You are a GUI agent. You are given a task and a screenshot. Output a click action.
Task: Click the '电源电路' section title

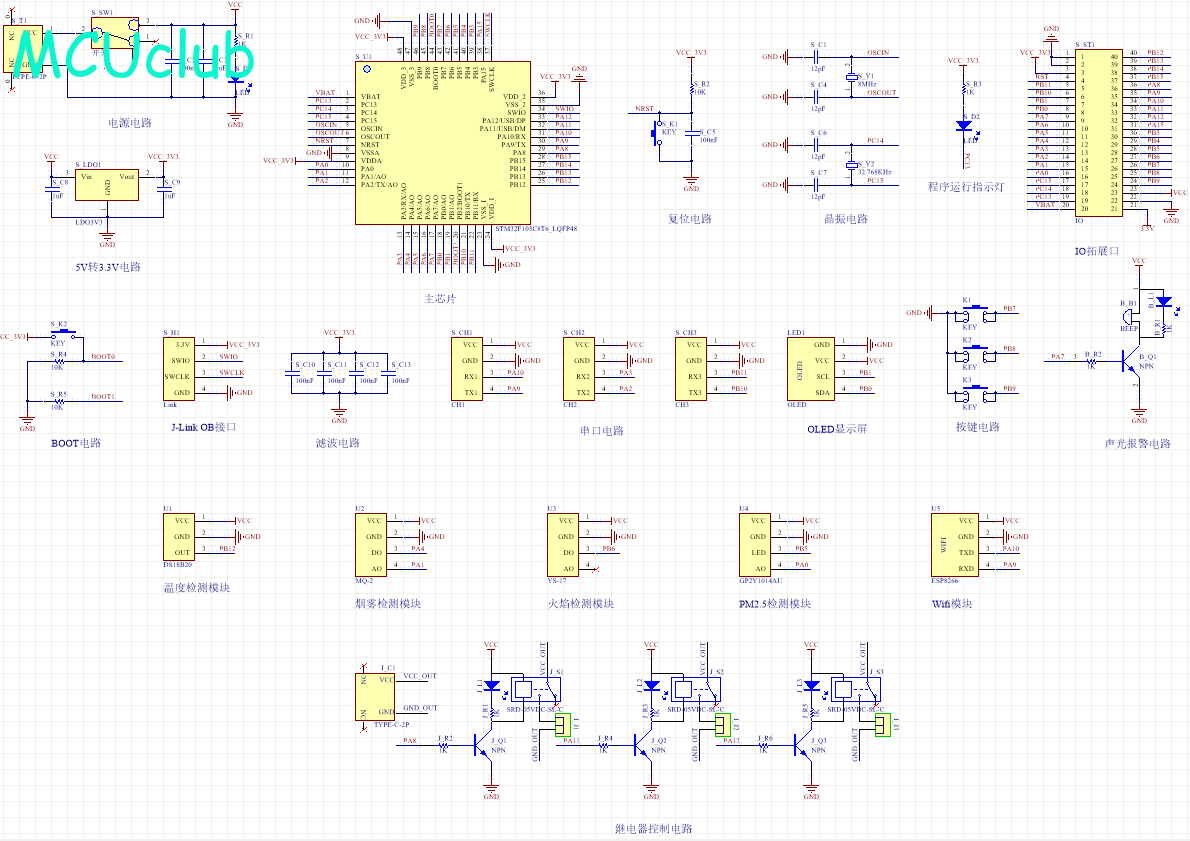click(130, 123)
